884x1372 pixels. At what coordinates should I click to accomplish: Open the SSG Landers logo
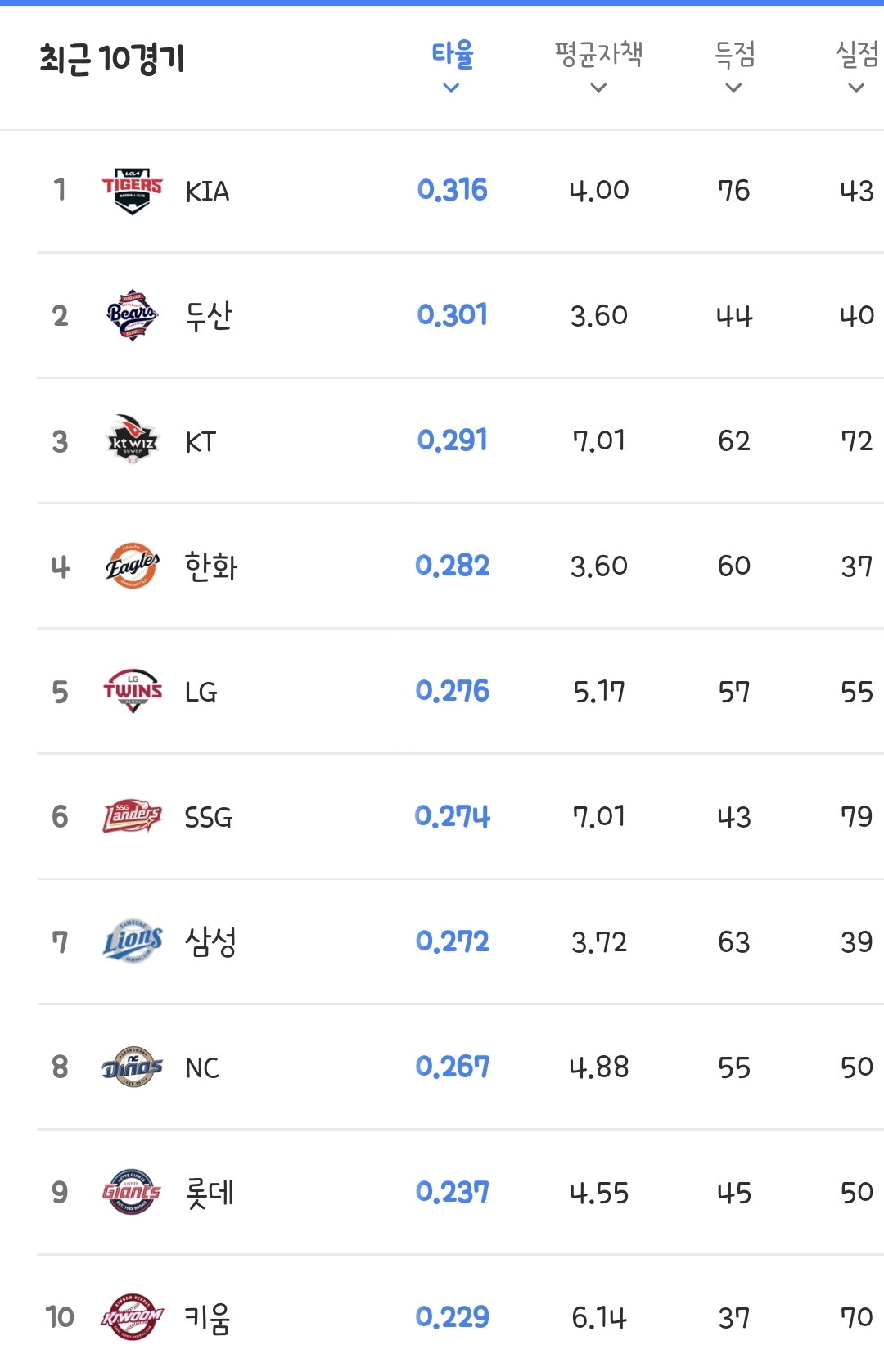[132, 816]
